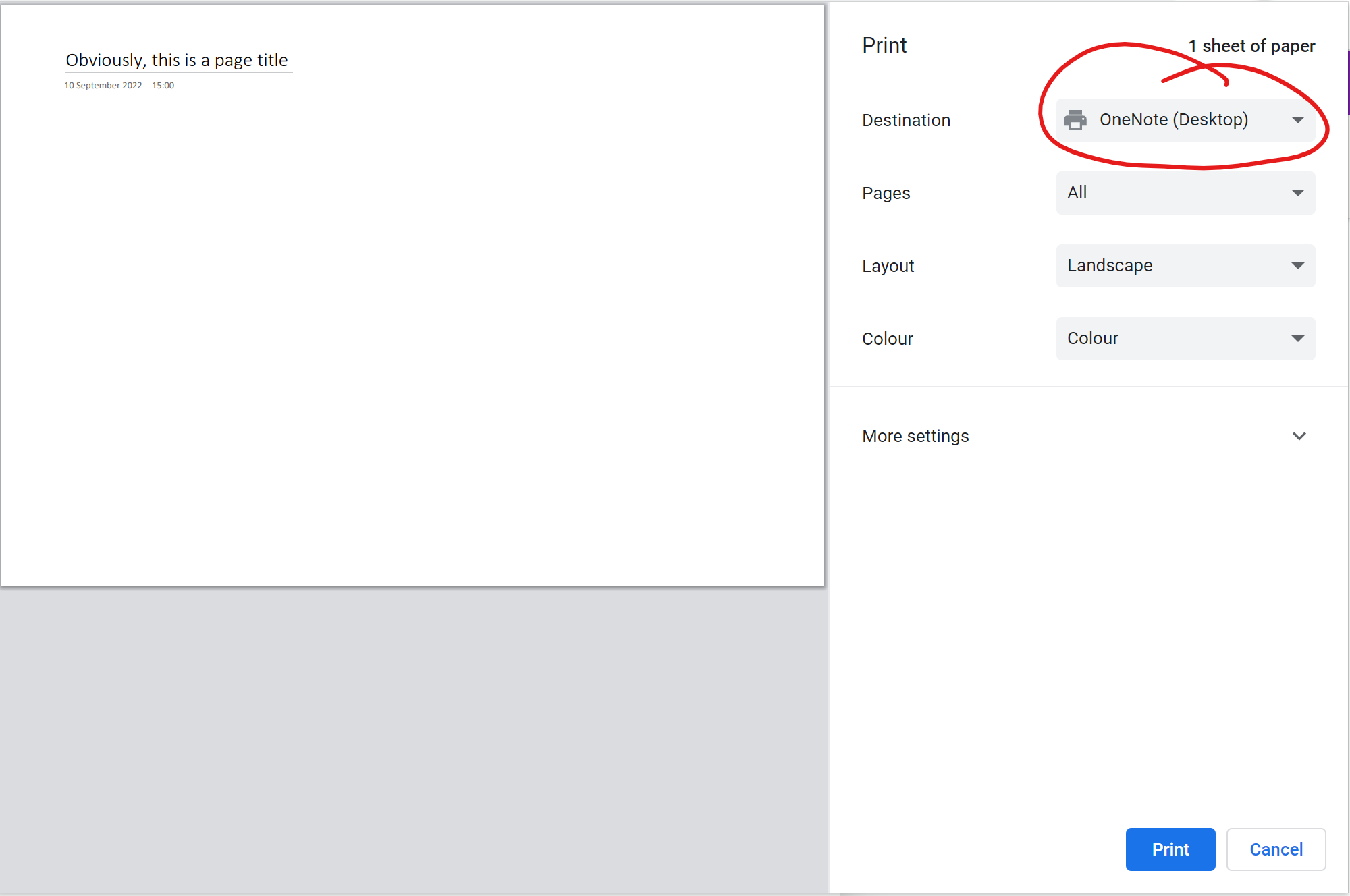Viewport: 1350px width, 896px height.
Task: Click the '10 September 2022' date in preview
Action: point(103,86)
